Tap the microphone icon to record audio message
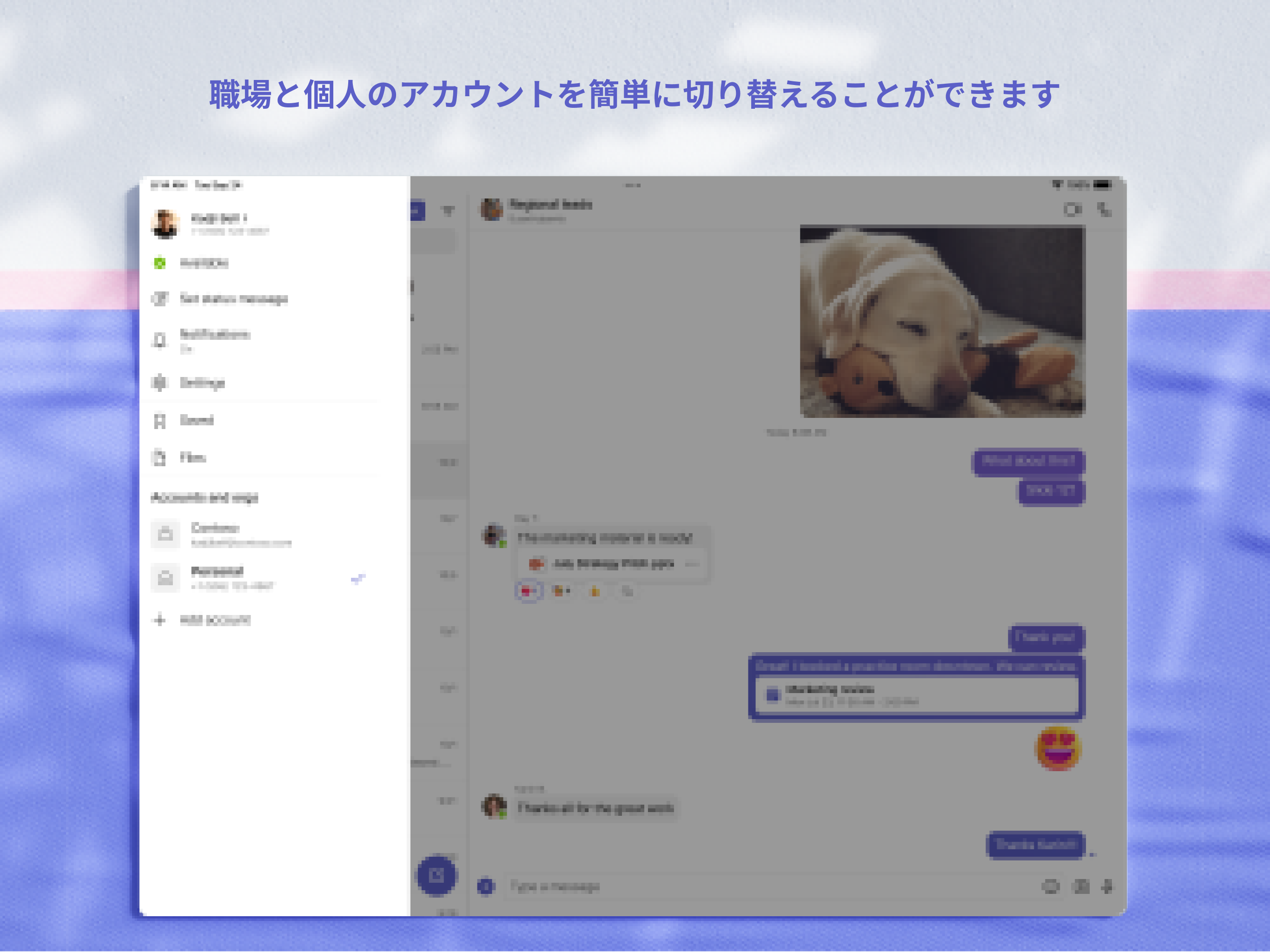The width and height of the screenshot is (1270, 952). pos(1107,886)
